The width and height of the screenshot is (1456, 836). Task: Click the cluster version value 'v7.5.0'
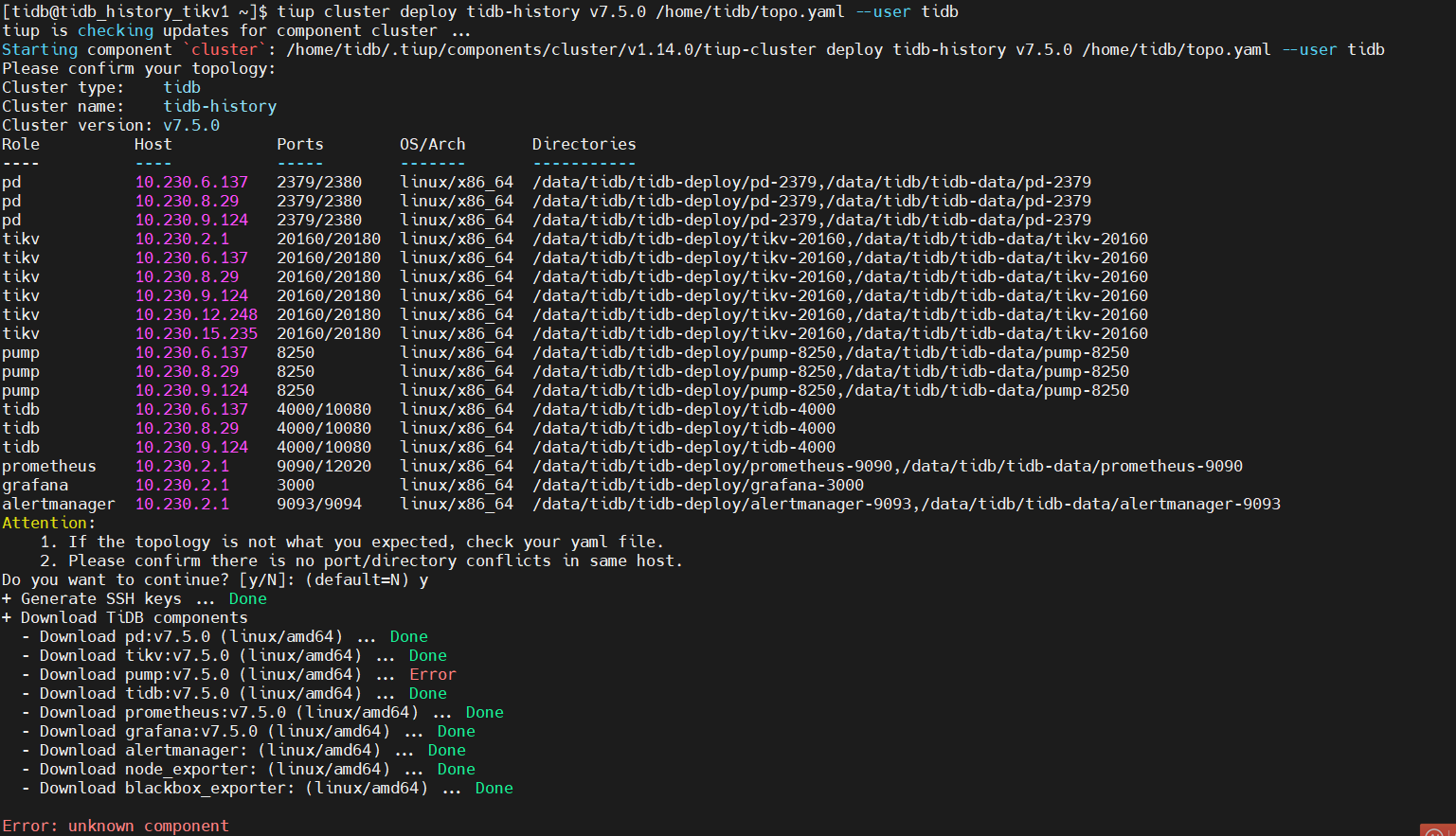coord(190,125)
